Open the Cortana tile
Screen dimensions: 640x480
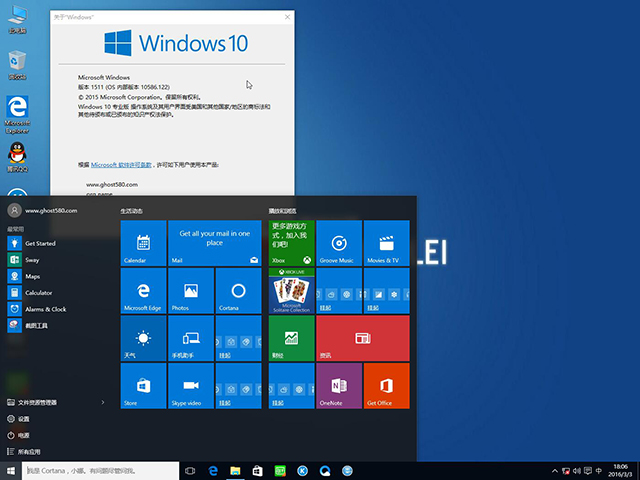(238, 291)
